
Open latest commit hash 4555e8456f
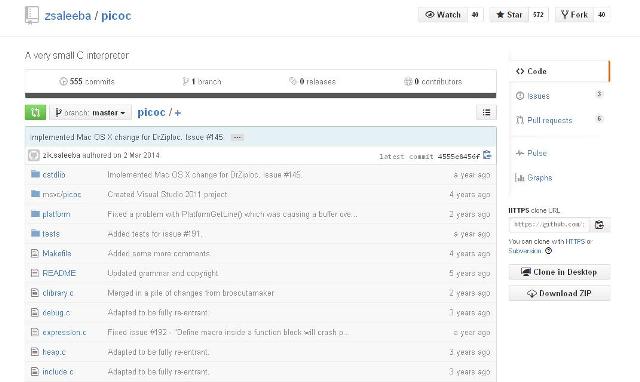[459, 156]
